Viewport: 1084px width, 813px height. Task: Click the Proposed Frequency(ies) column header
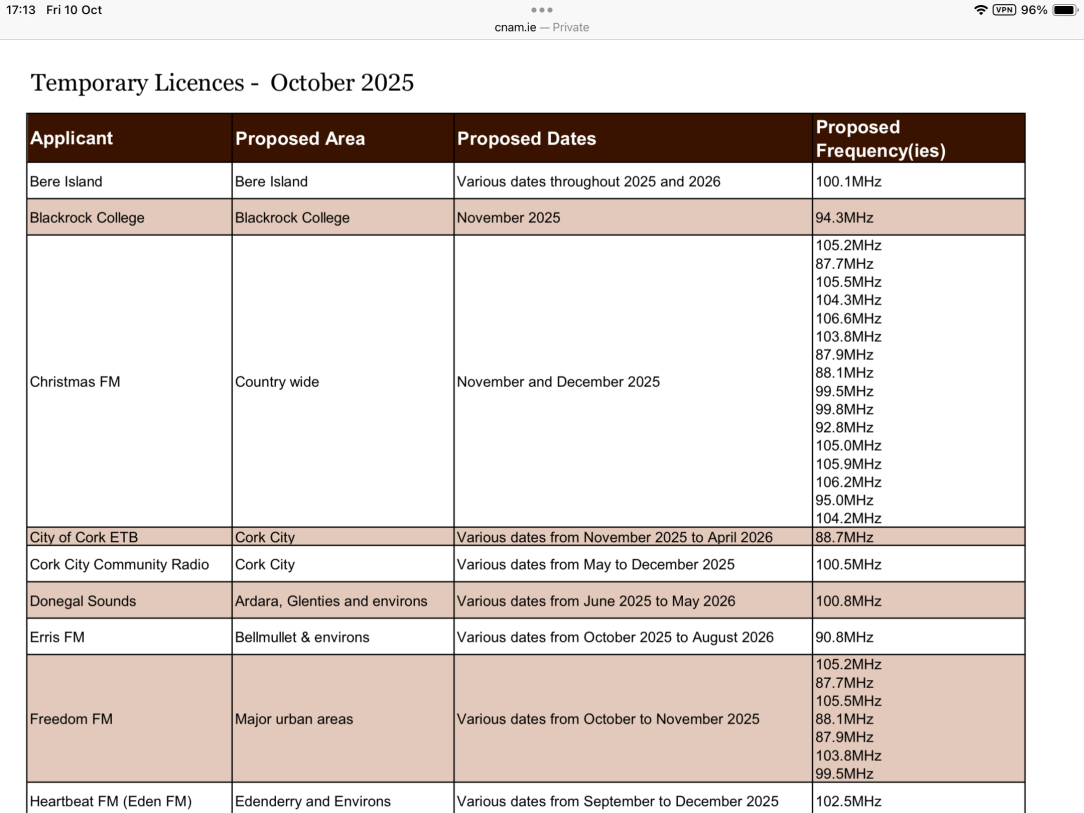(919, 138)
